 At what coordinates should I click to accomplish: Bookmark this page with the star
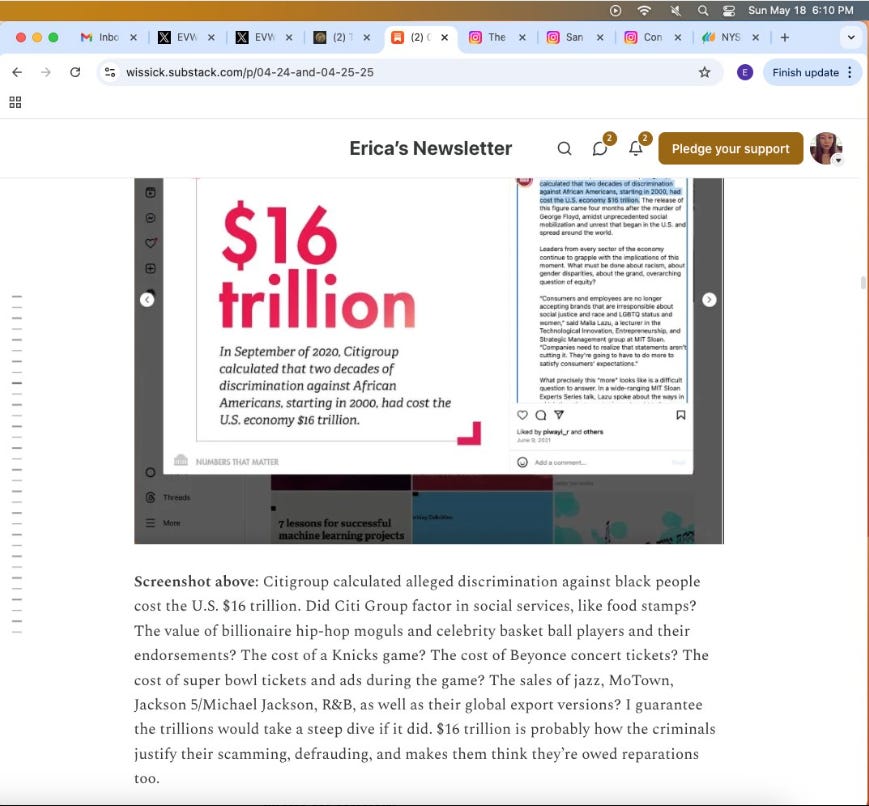pyautogui.click(x=704, y=72)
